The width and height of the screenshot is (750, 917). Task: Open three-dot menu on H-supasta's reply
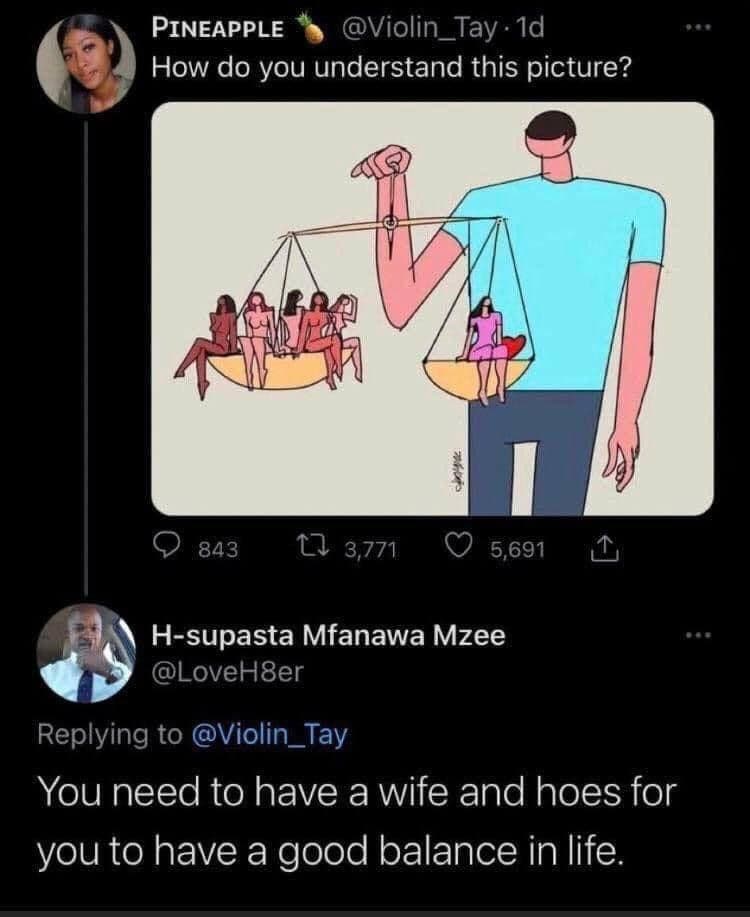click(700, 635)
